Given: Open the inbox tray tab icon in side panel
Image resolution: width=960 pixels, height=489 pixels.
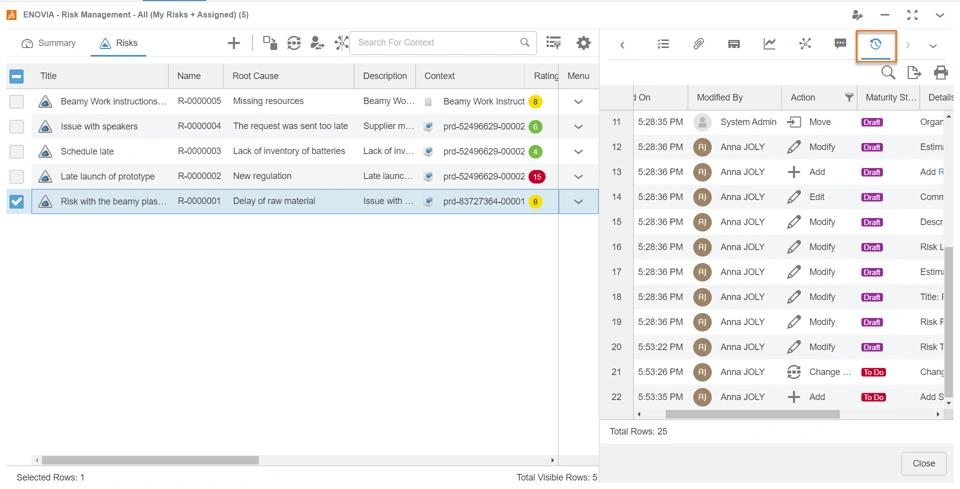Looking at the screenshot, I should pyautogui.click(x=734, y=43).
